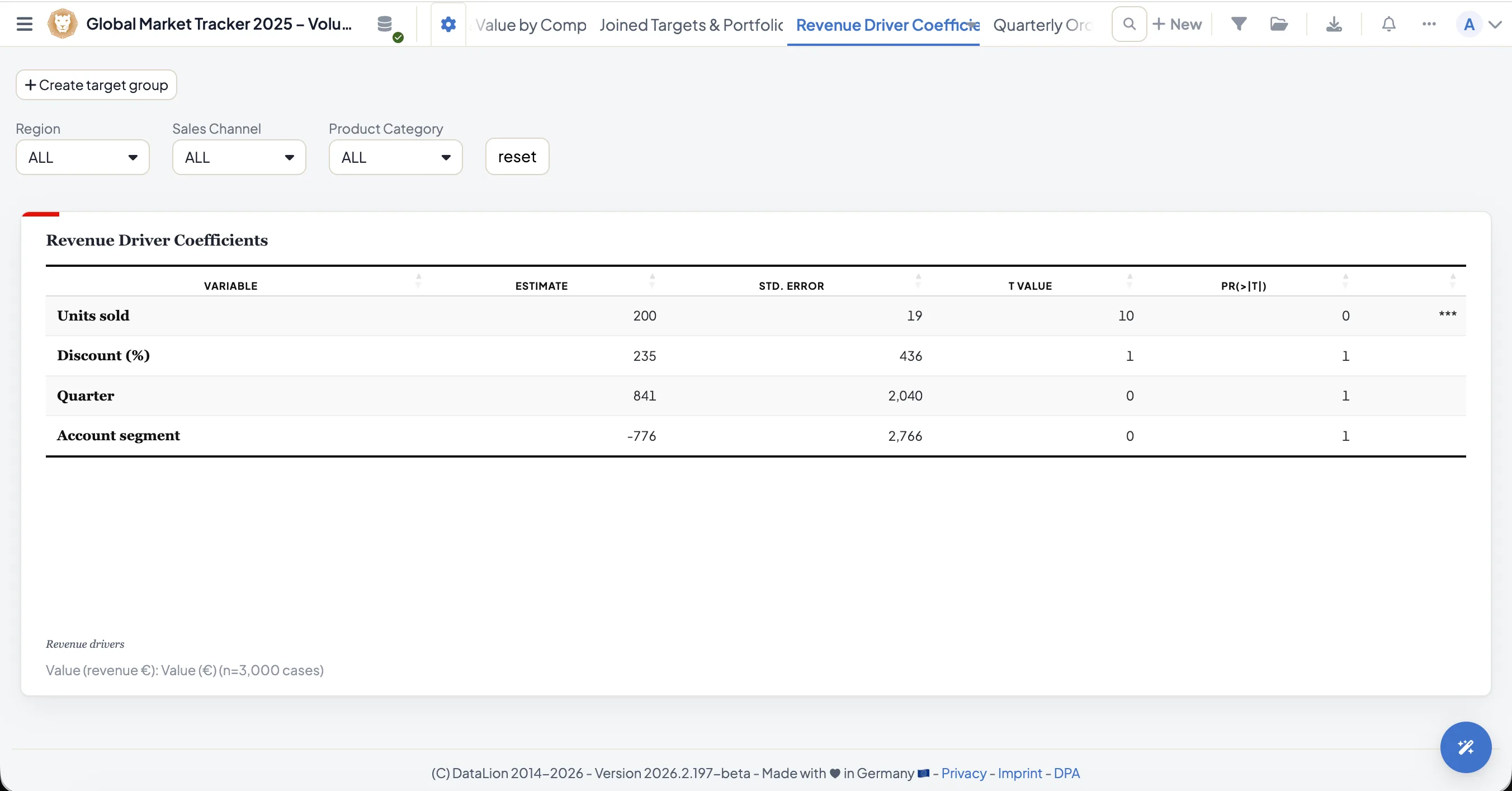The height and width of the screenshot is (791, 1512).
Task: Launch the magic wand assistant button
Action: (x=1465, y=747)
